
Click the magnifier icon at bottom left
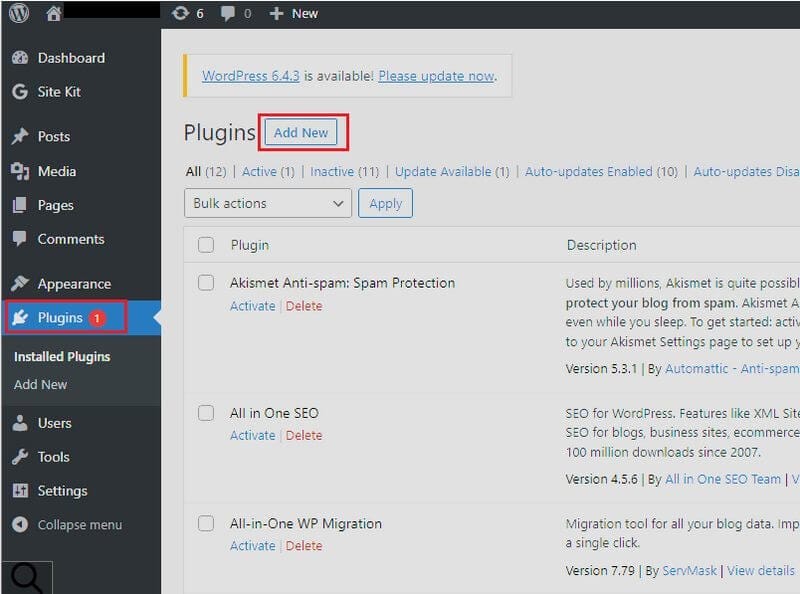click(27, 578)
